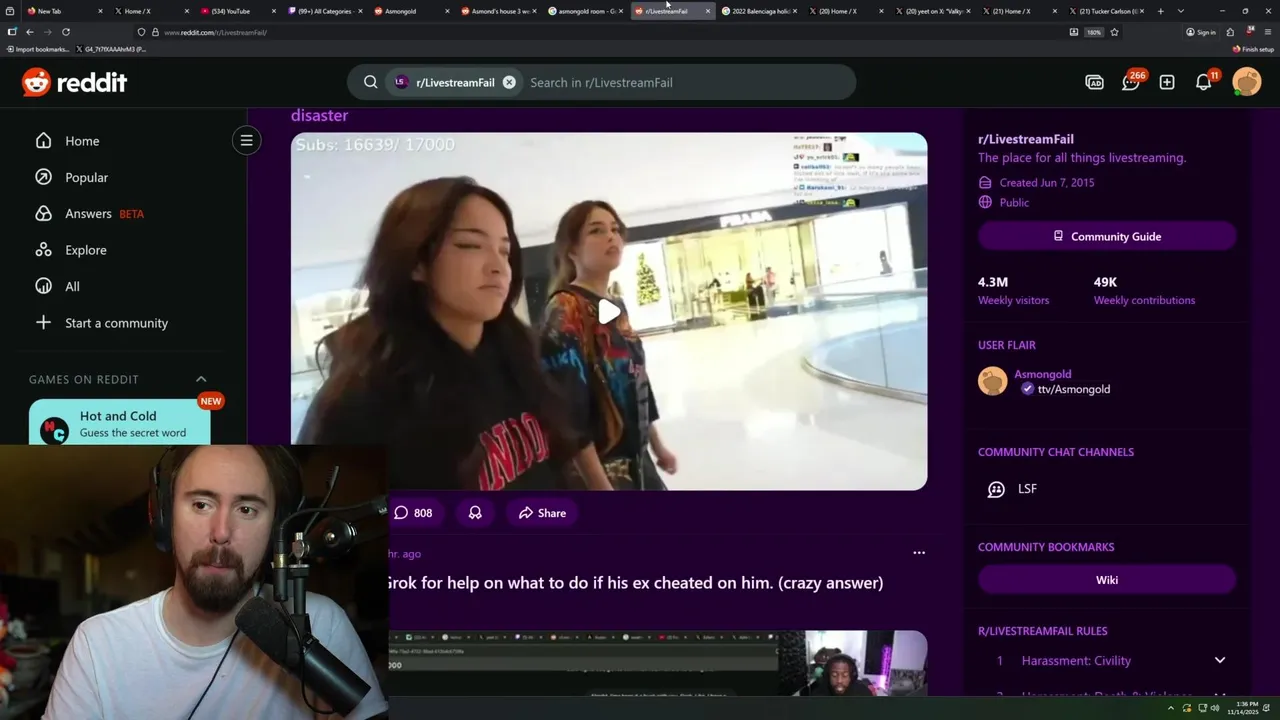Create a new post with plus icon
The height and width of the screenshot is (720, 1280).
coord(1167,82)
